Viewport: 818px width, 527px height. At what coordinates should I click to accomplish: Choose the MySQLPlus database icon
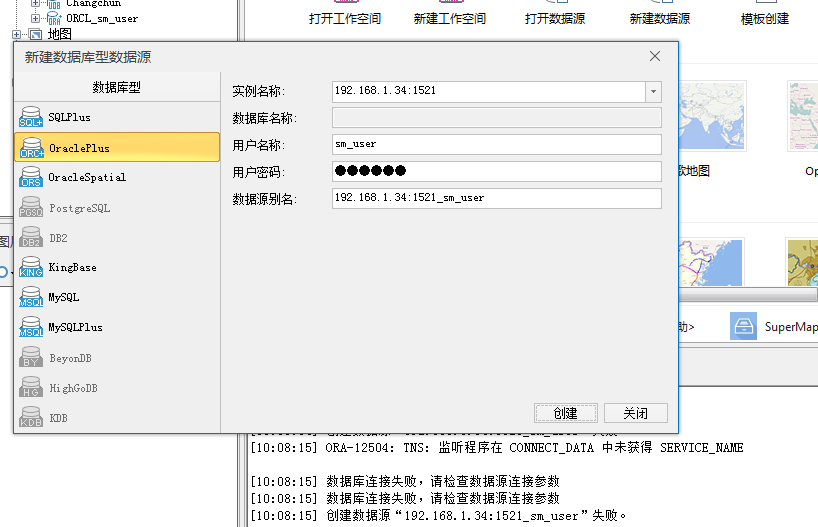pyautogui.click(x=31, y=327)
